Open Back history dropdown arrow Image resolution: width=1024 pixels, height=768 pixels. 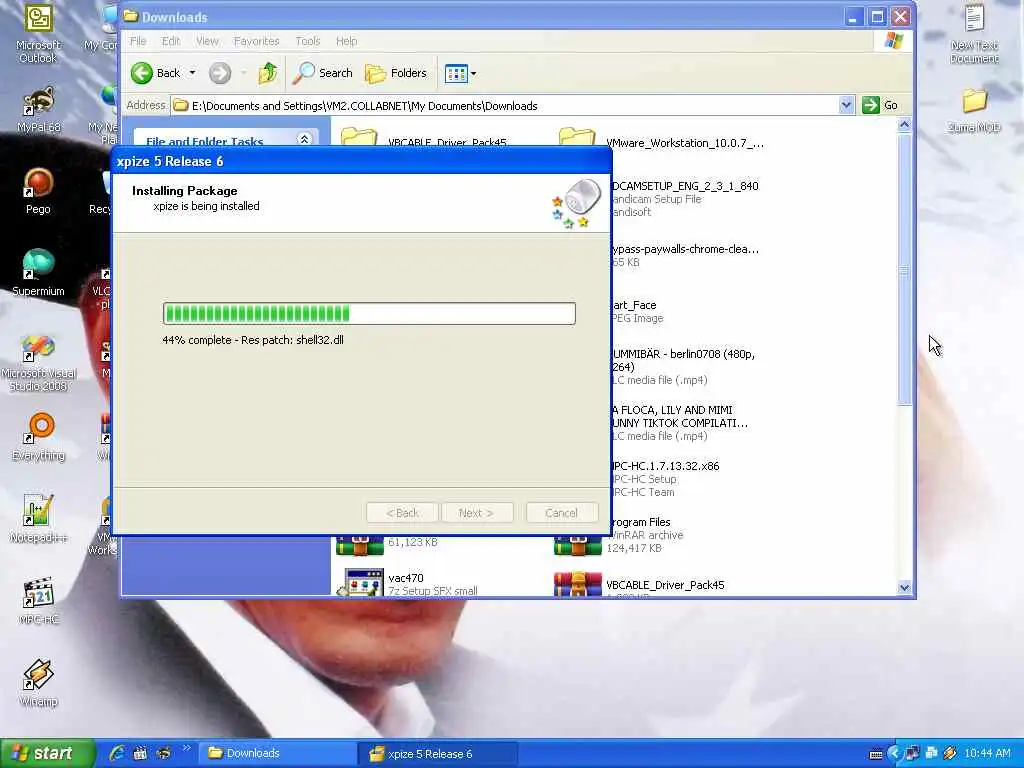pos(193,73)
